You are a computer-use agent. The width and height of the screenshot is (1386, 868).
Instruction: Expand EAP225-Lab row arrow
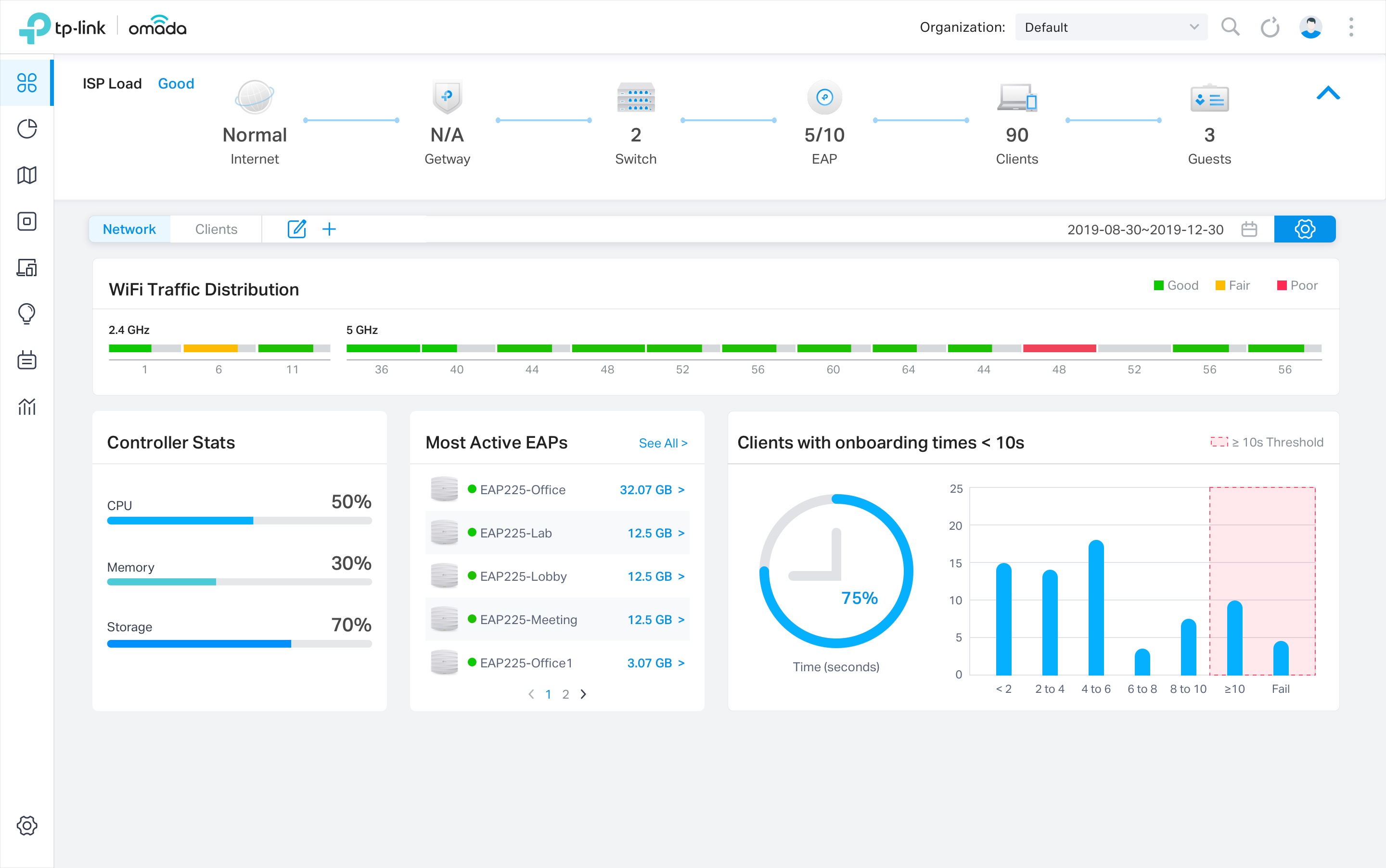click(681, 533)
